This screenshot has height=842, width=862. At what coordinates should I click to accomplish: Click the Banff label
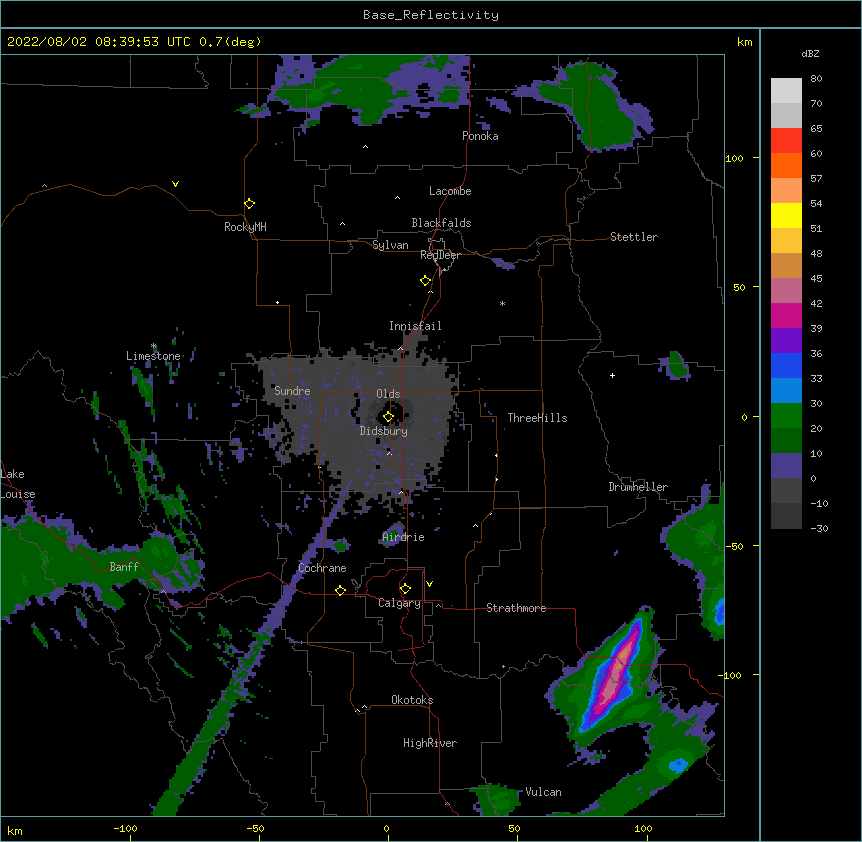click(124, 567)
